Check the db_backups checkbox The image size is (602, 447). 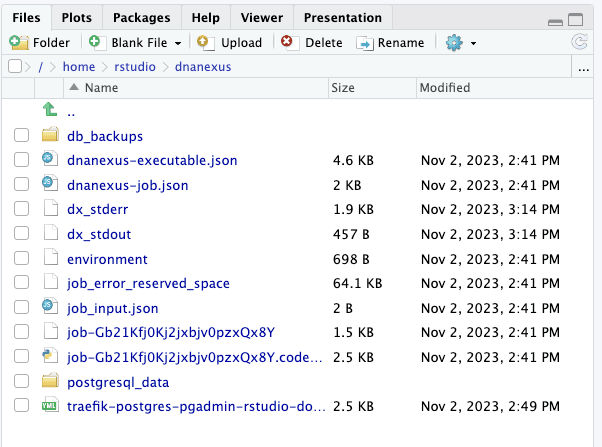(x=22, y=135)
